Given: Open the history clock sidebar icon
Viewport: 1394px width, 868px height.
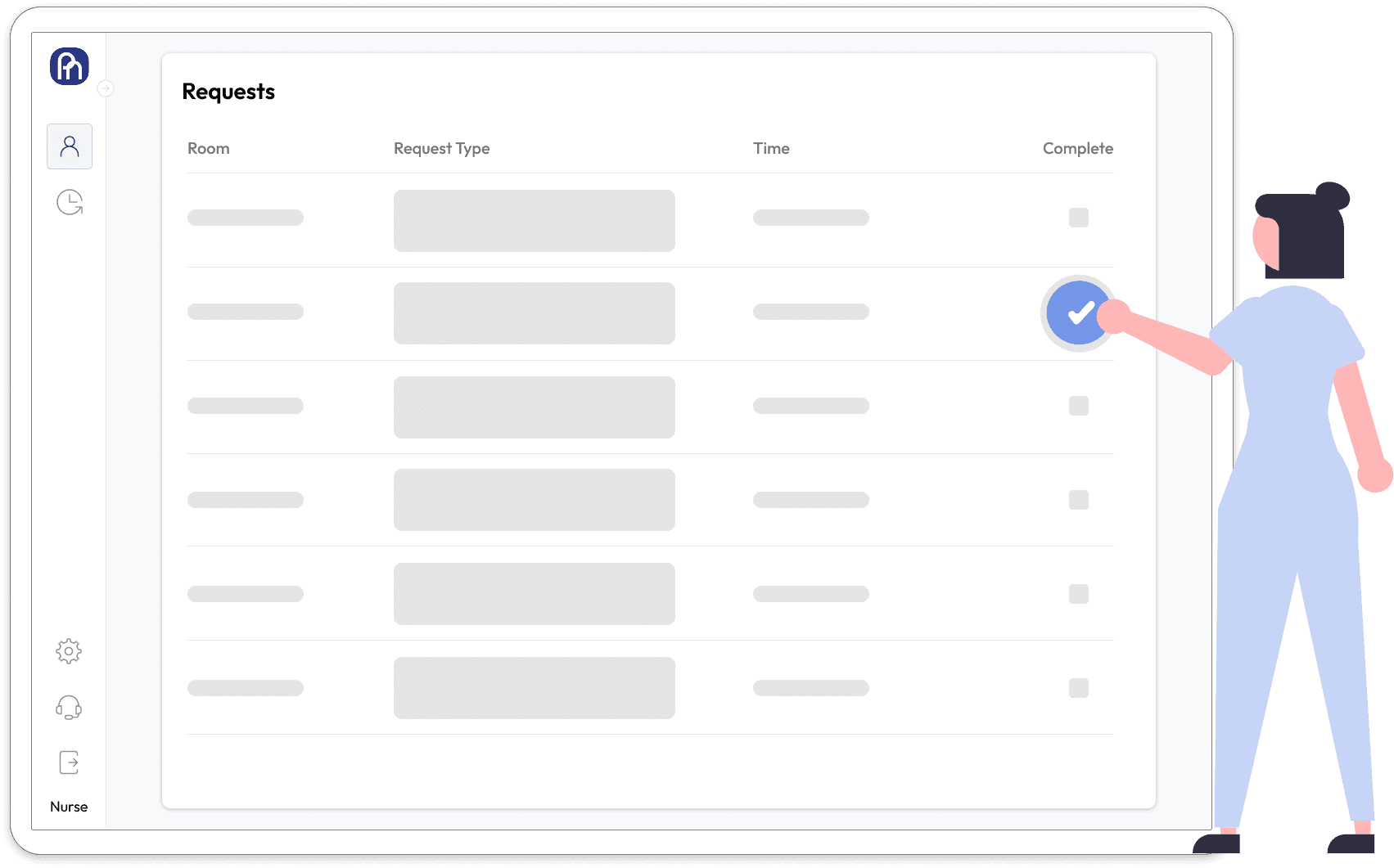Looking at the screenshot, I should [x=70, y=202].
